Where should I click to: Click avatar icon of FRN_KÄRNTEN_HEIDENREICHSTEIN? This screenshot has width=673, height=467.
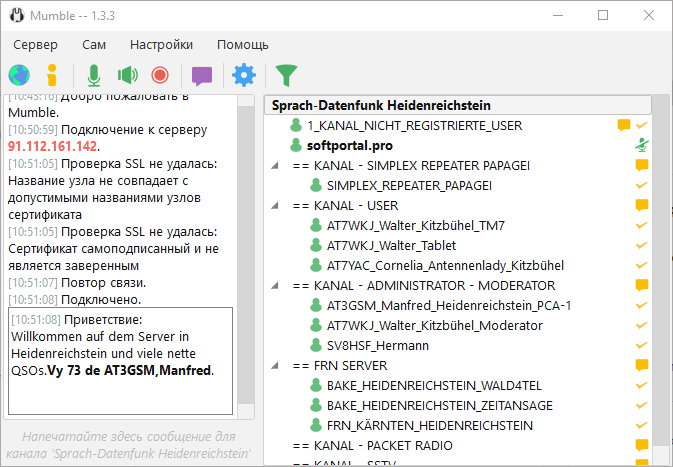tap(316, 425)
